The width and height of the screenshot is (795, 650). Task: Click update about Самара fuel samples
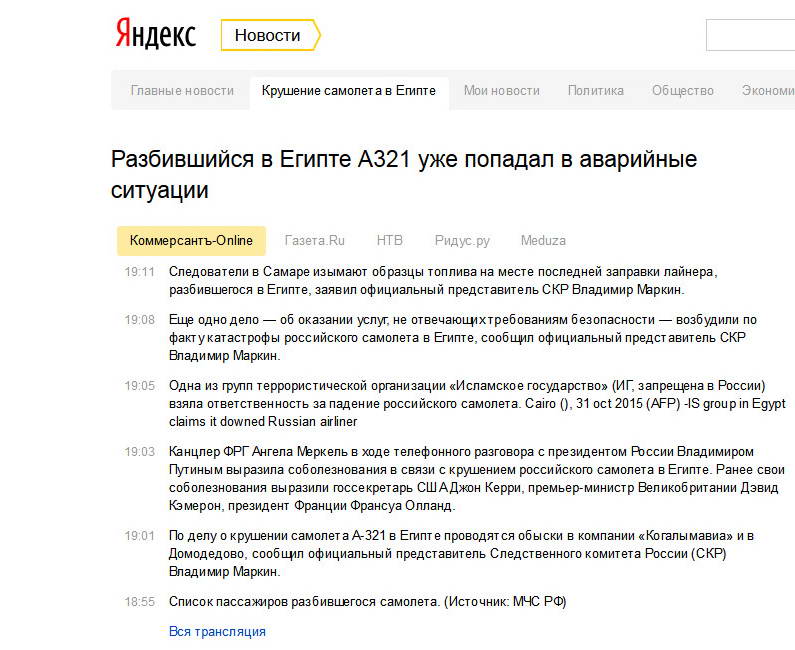443,281
